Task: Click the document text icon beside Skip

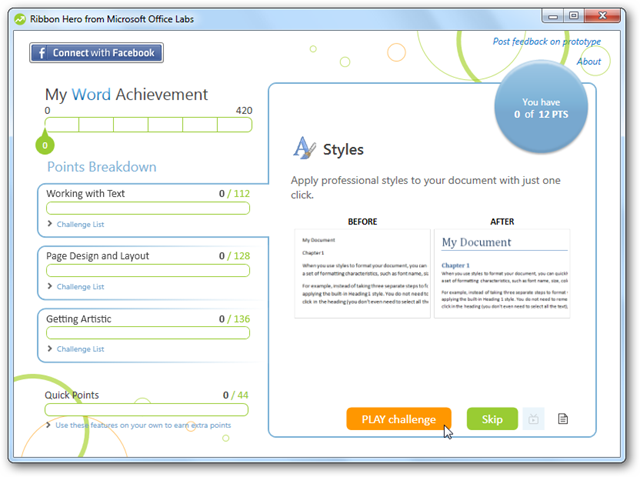Action: pyautogui.click(x=563, y=419)
